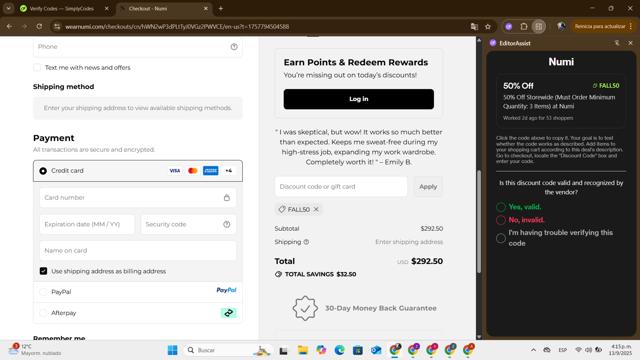Viewport: 640px width, 360px height.
Task: Open browser extensions puzzle icon
Action: coord(524,27)
